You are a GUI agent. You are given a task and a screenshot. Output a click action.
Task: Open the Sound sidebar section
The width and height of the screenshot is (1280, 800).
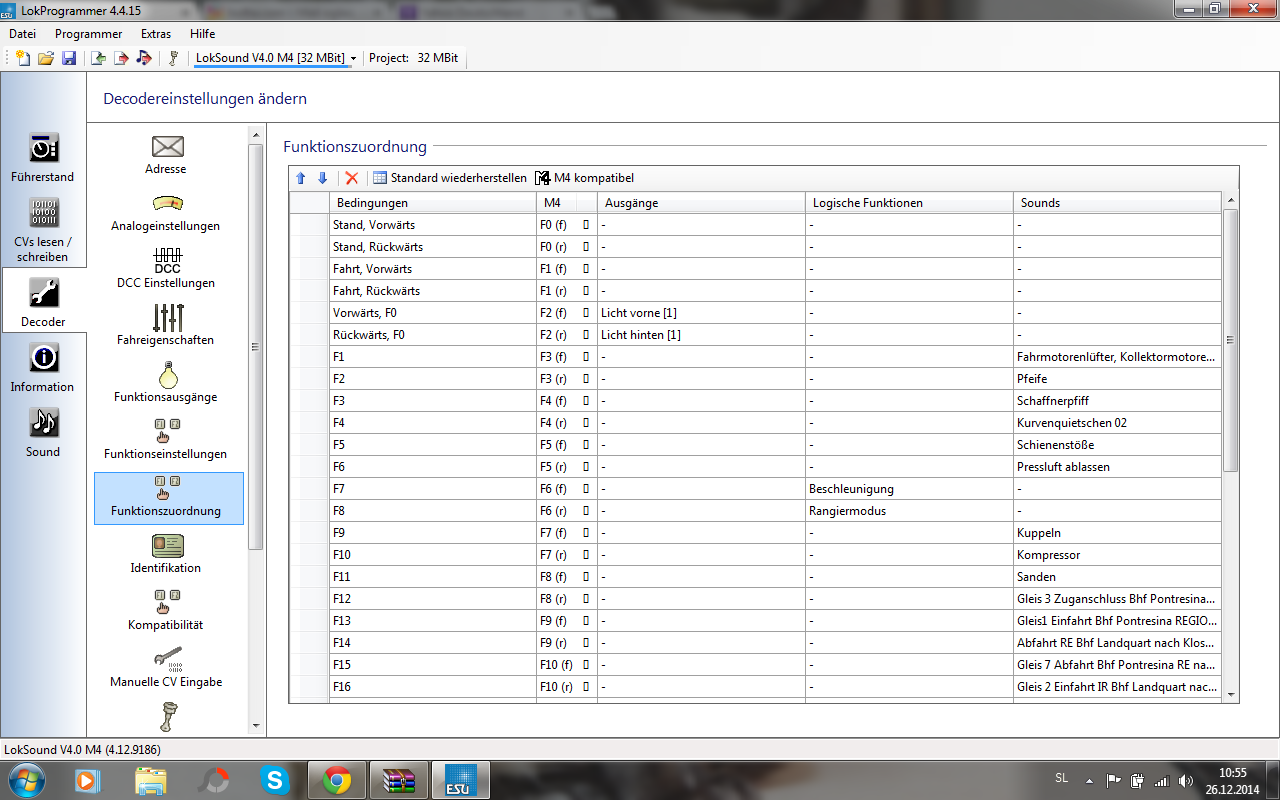tap(43, 432)
